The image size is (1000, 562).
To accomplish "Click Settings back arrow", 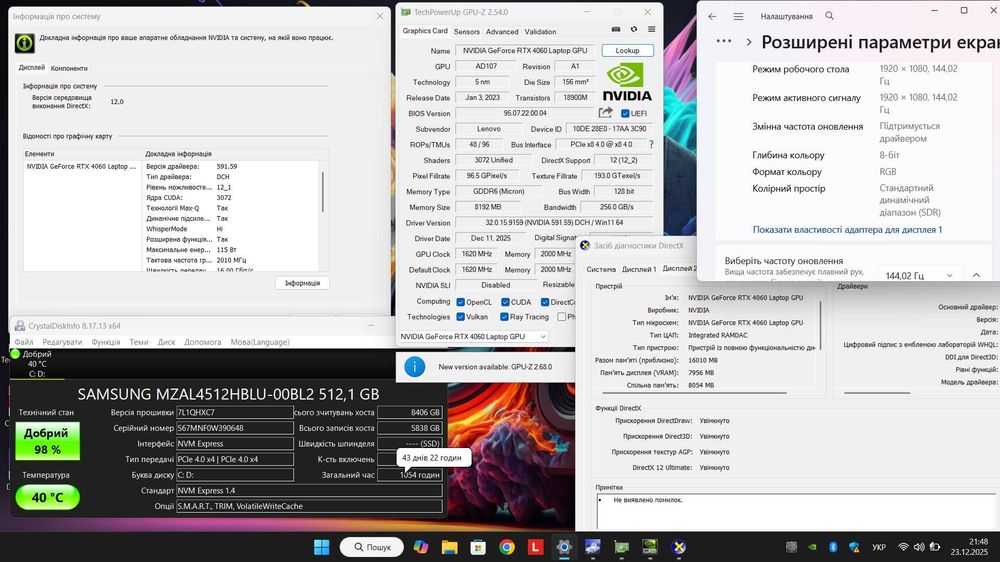I will [x=712, y=17].
